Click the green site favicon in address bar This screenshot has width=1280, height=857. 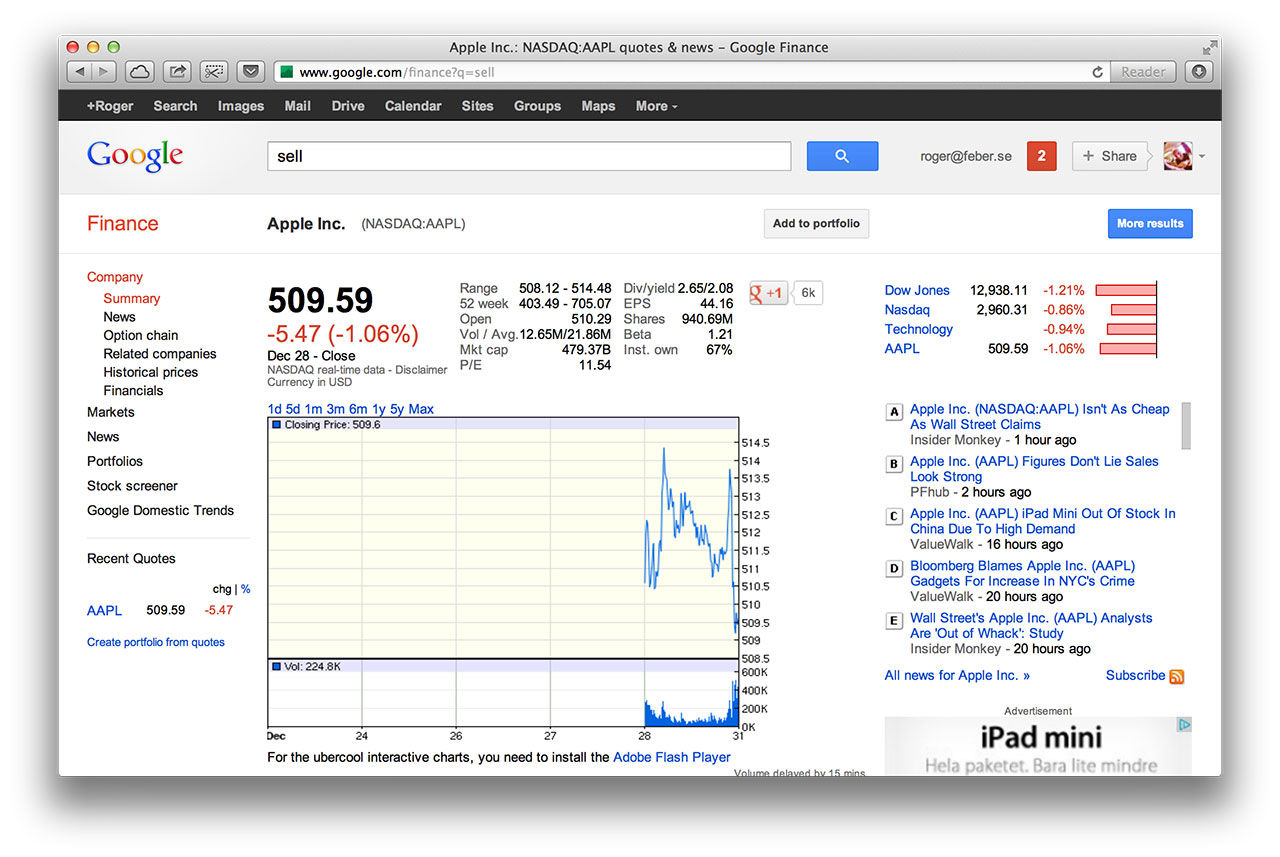click(x=287, y=72)
